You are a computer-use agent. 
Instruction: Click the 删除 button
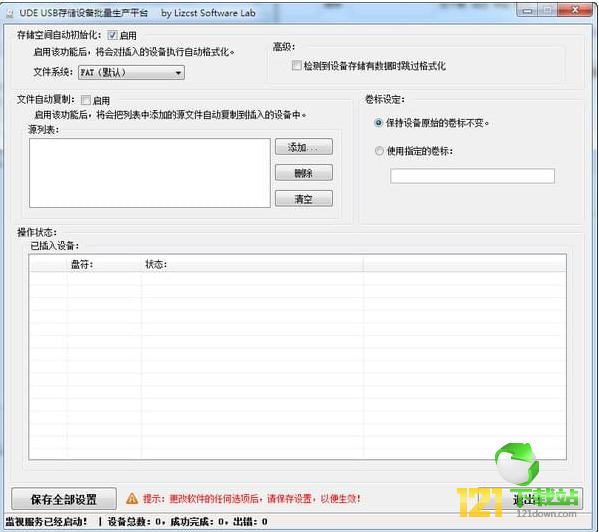304,173
